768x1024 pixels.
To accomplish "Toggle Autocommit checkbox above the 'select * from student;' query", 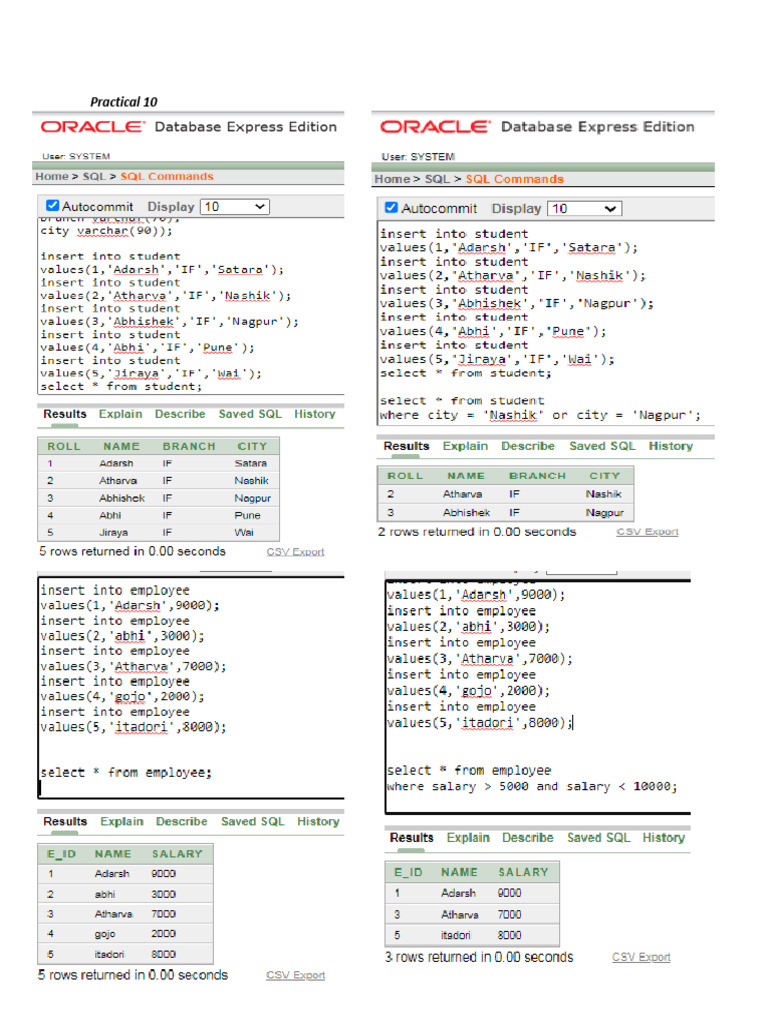I will 53,206.
